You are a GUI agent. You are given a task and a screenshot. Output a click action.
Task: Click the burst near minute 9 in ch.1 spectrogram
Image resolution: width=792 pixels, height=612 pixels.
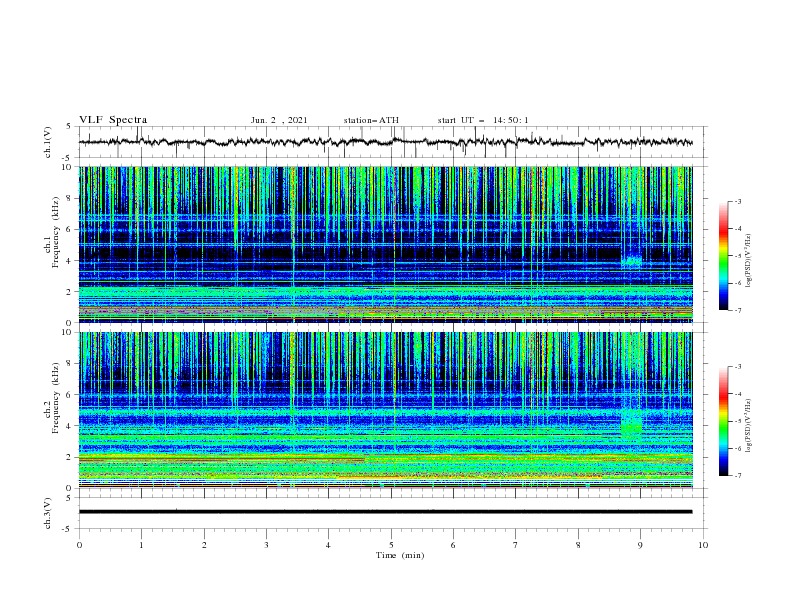(631, 261)
